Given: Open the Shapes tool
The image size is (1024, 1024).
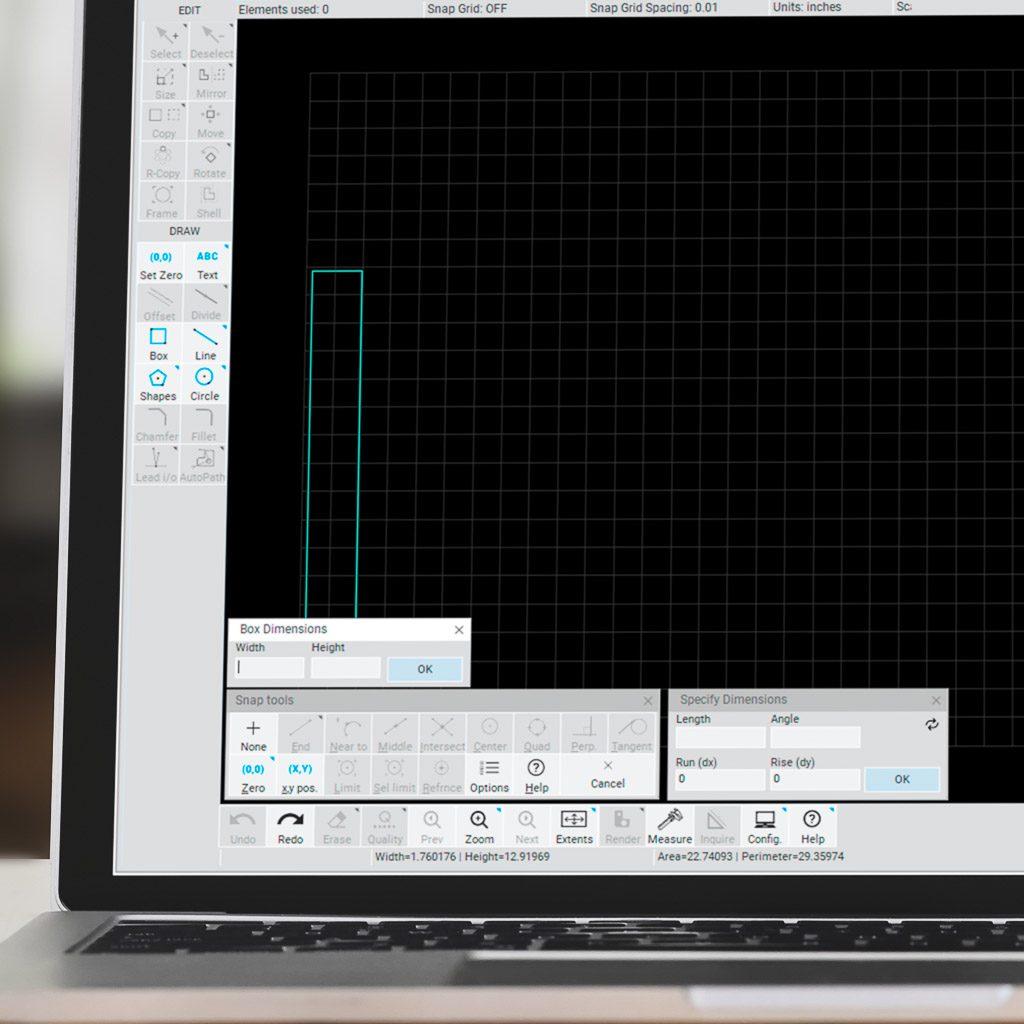Looking at the screenshot, I should tap(158, 385).
